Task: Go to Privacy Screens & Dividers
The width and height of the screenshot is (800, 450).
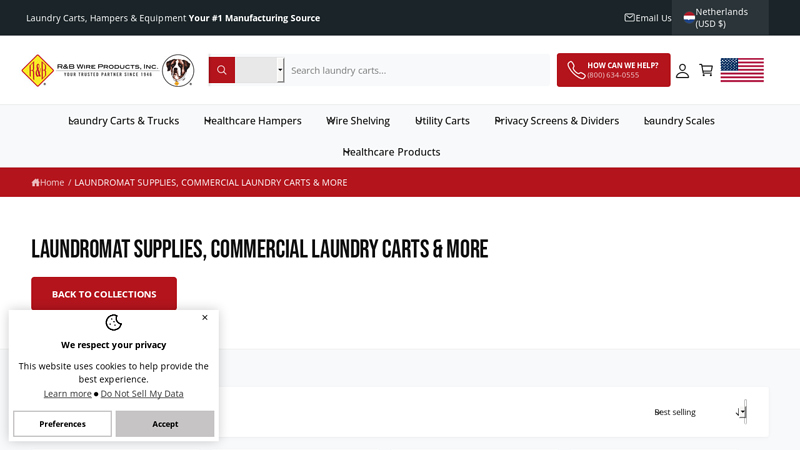Action: click(557, 121)
